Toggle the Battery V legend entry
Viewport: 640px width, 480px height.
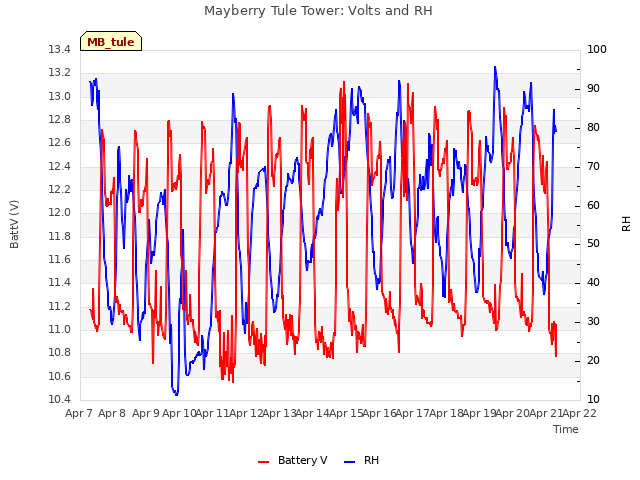[293, 460]
